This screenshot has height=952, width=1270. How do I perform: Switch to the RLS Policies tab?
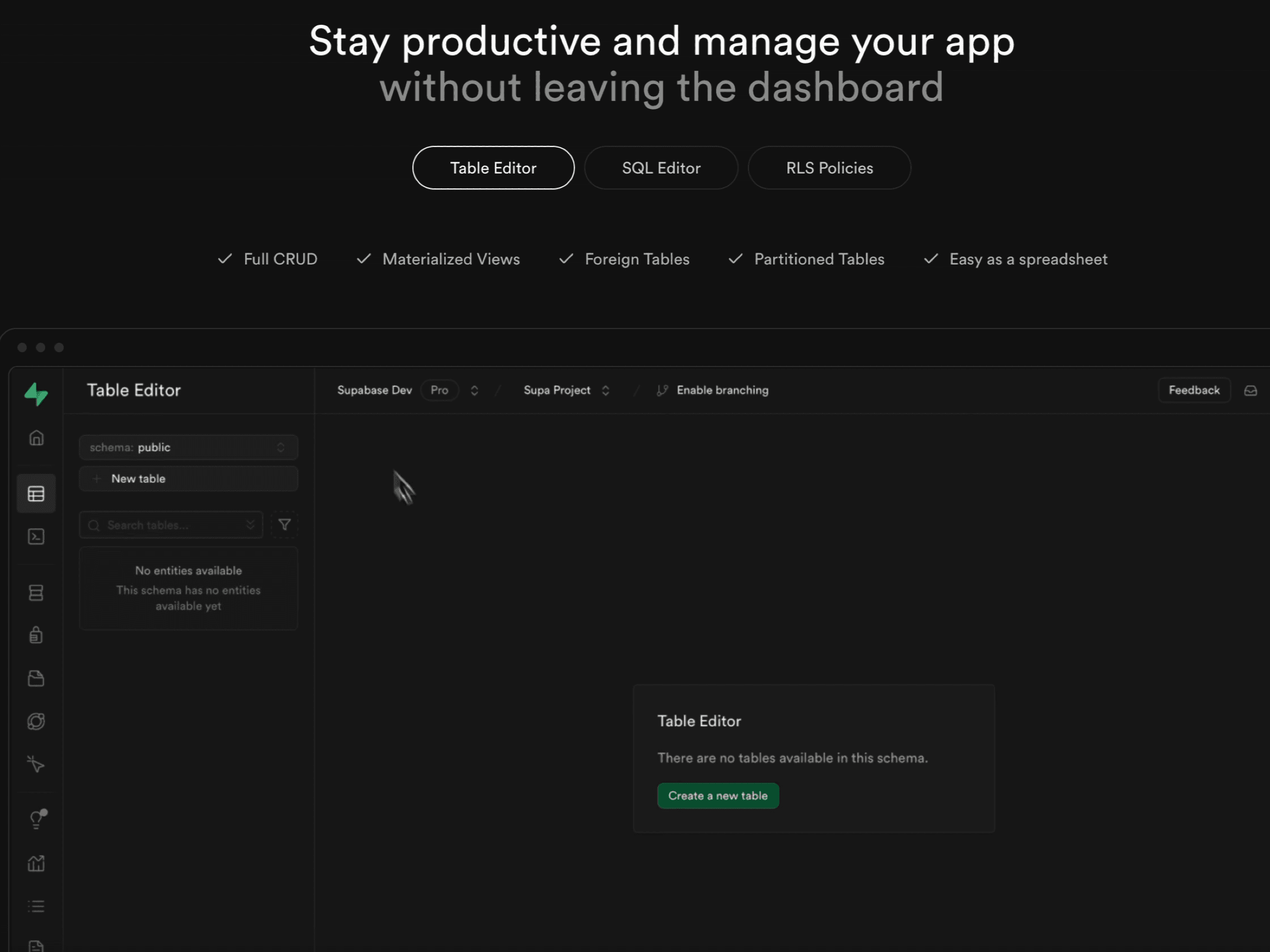click(829, 168)
